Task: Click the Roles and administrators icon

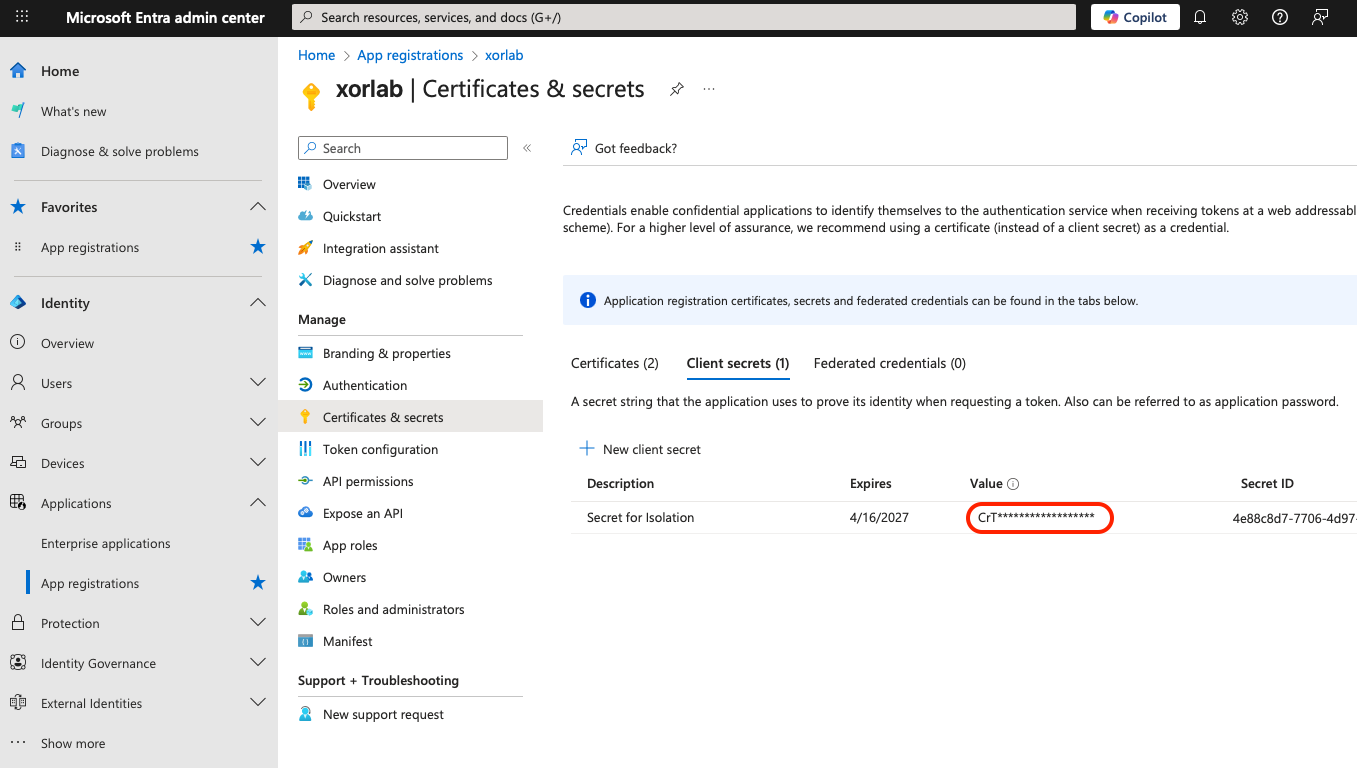Action: point(306,609)
